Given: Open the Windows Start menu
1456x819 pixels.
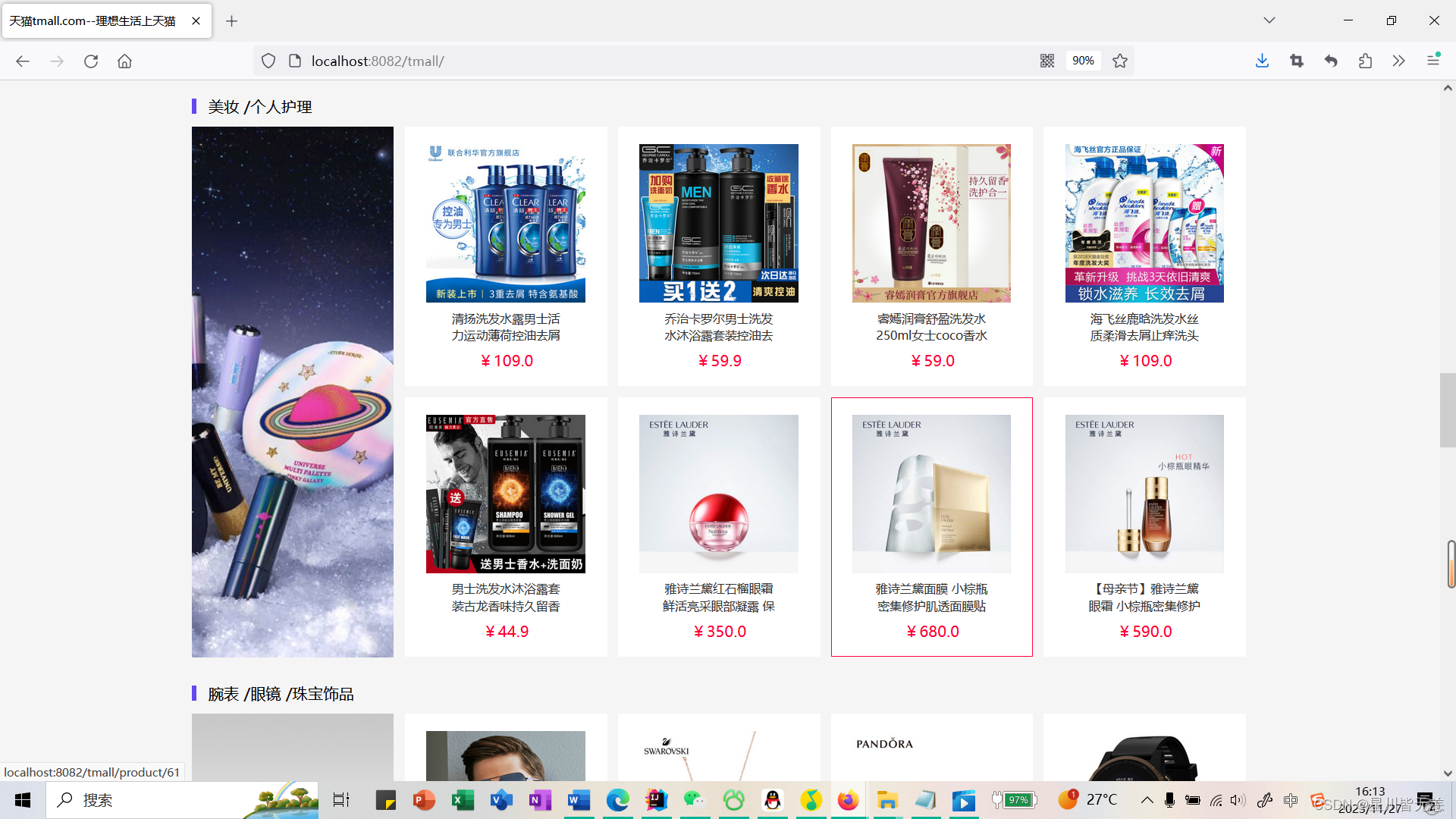Looking at the screenshot, I should click(23, 800).
